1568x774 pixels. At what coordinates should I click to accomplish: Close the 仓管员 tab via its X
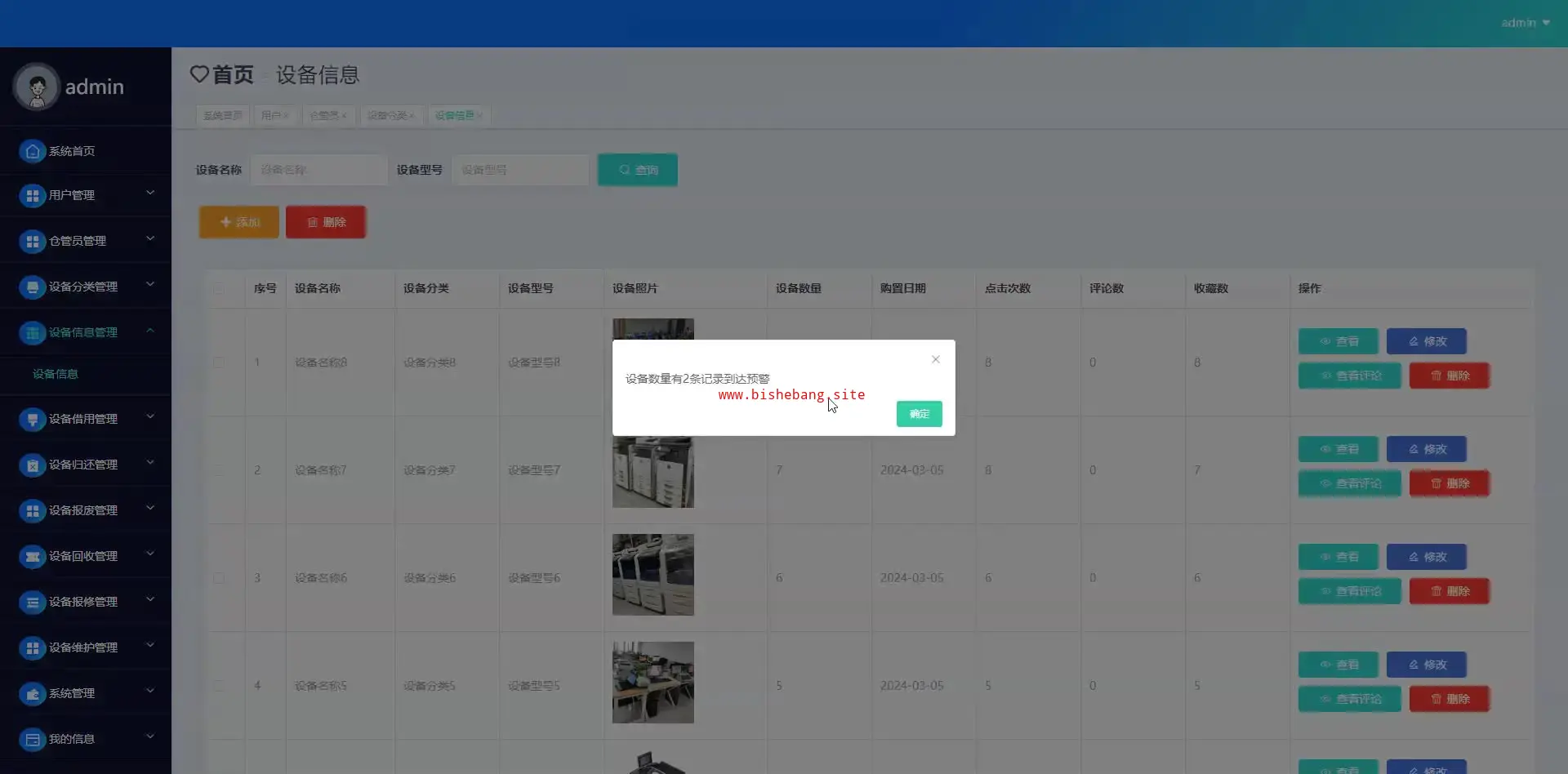point(344,116)
